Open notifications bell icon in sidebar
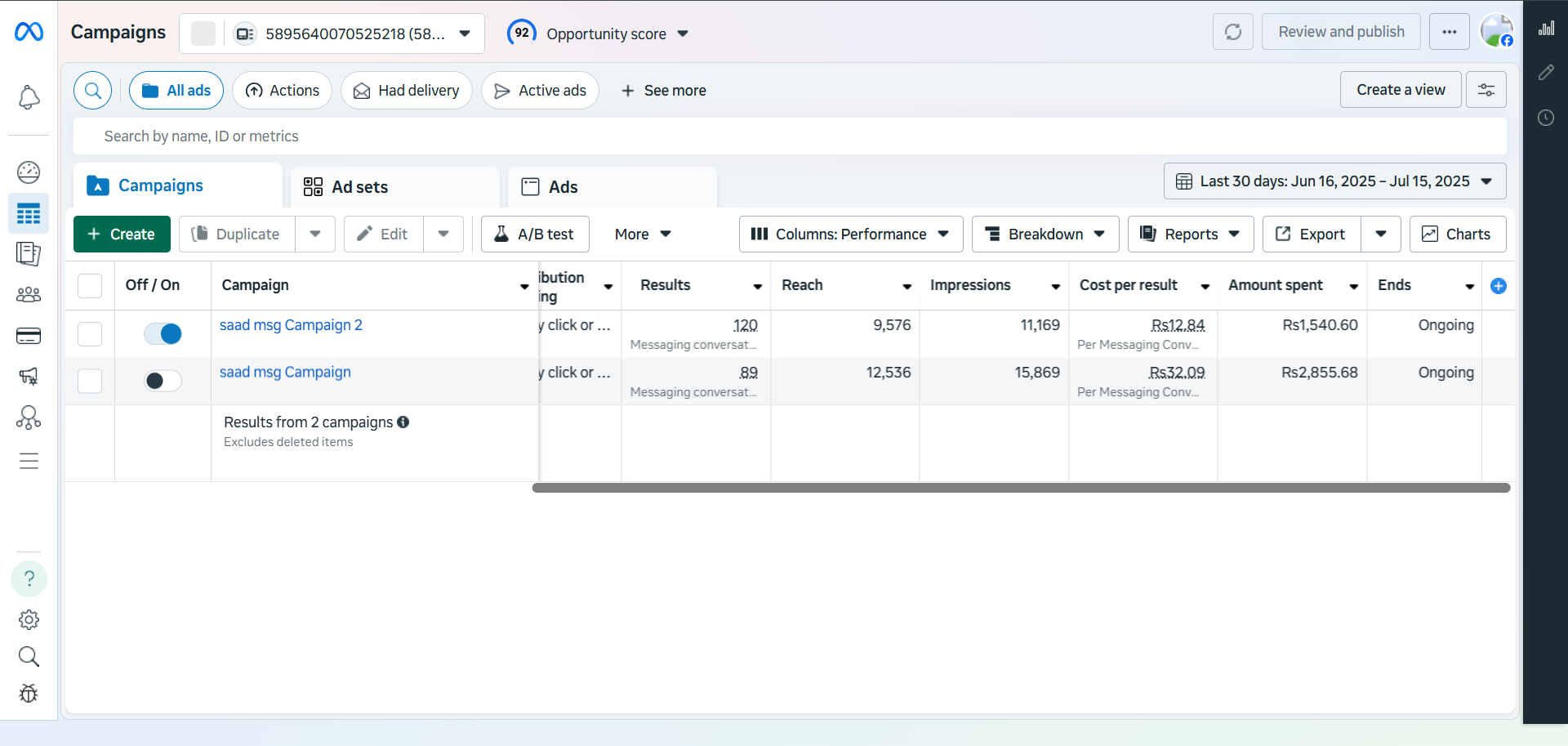Viewport: 1568px width, 746px height. coord(29,98)
